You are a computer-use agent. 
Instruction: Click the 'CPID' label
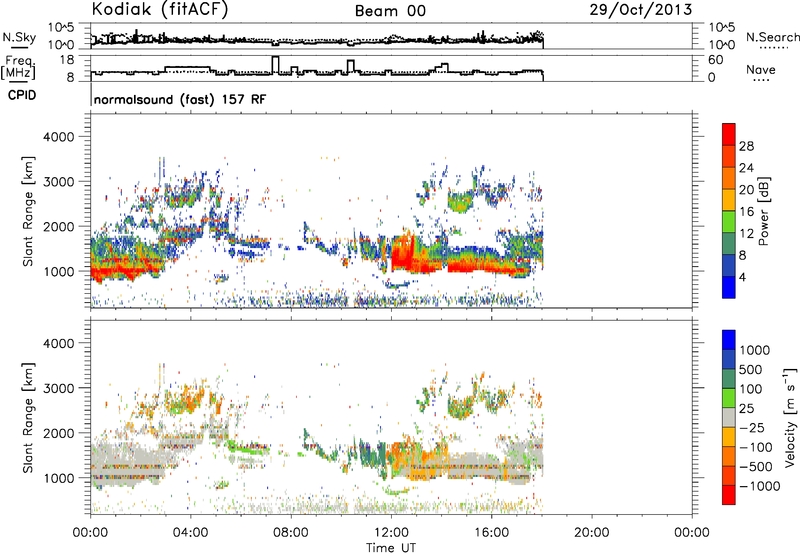(x=22, y=95)
